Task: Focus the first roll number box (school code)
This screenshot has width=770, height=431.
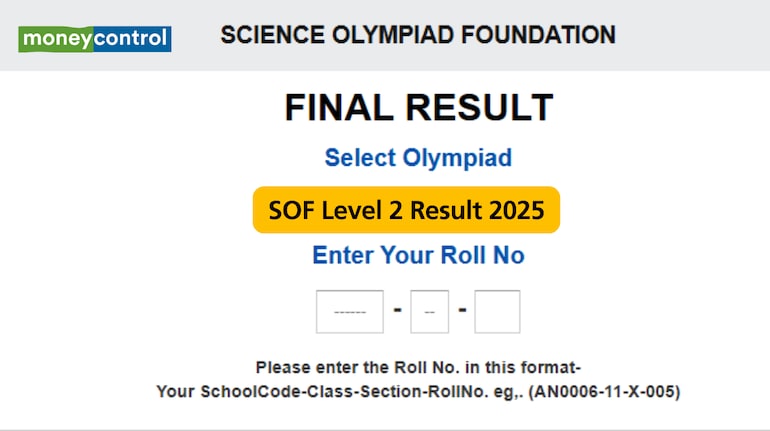Action: click(349, 311)
